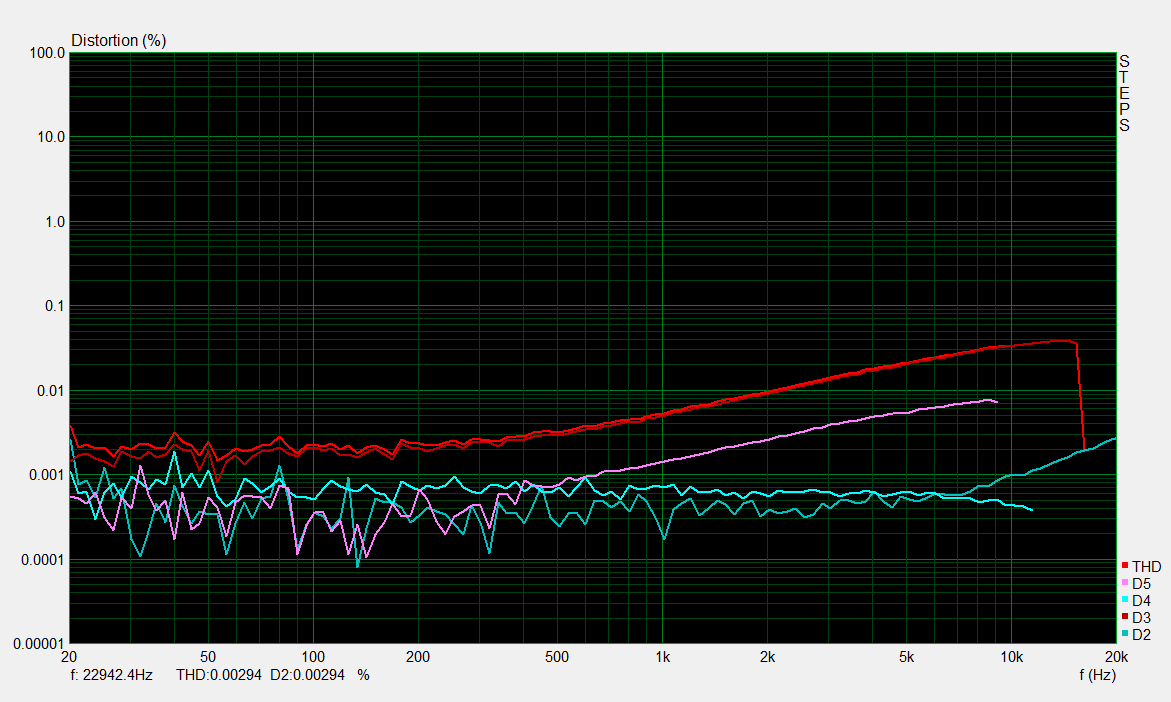Click the 0.0001 y-axis label
Image resolution: width=1171 pixels, height=702 pixels.
coord(43,560)
